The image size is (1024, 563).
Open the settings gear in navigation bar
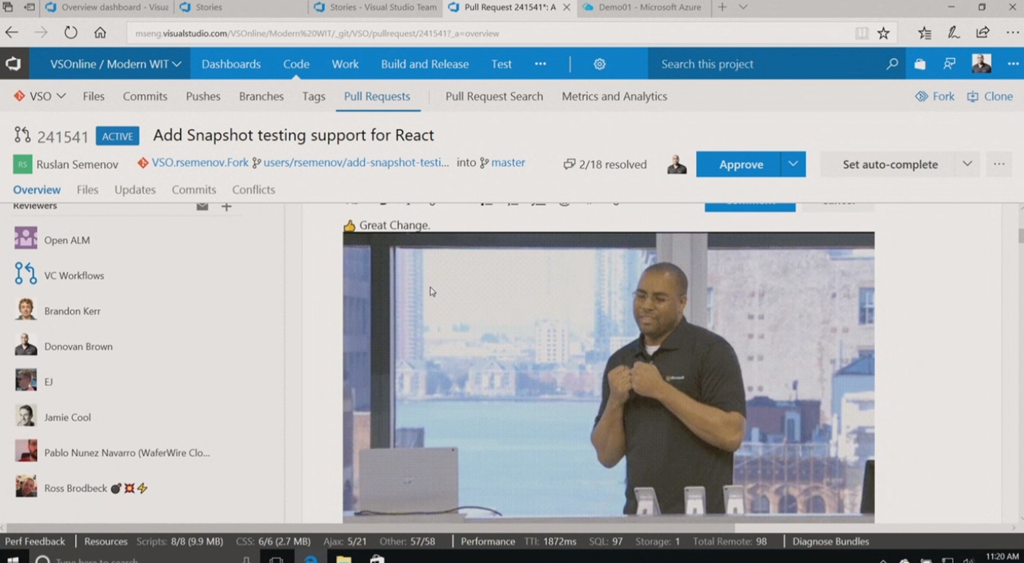point(599,64)
